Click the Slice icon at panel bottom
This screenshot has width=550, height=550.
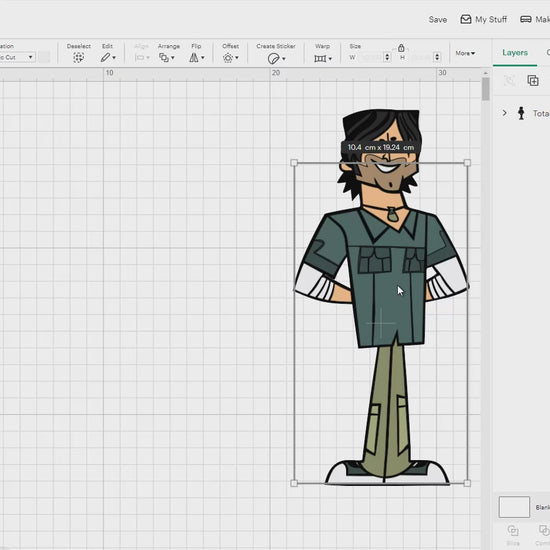(513, 530)
